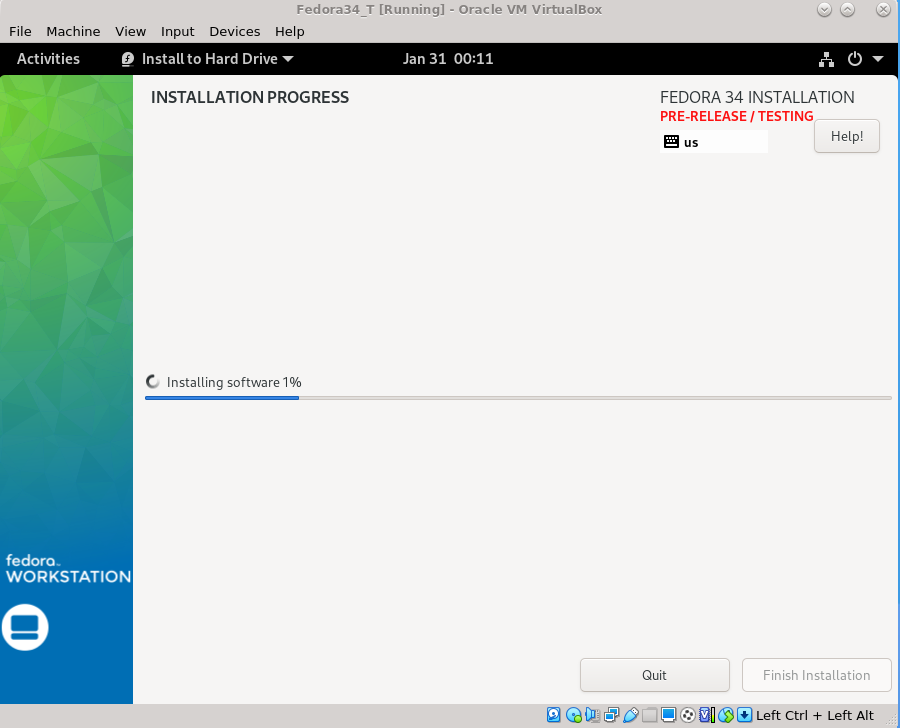Click the Install to Hard Drive app icon
The image size is (900, 728).
pos(127,59)
